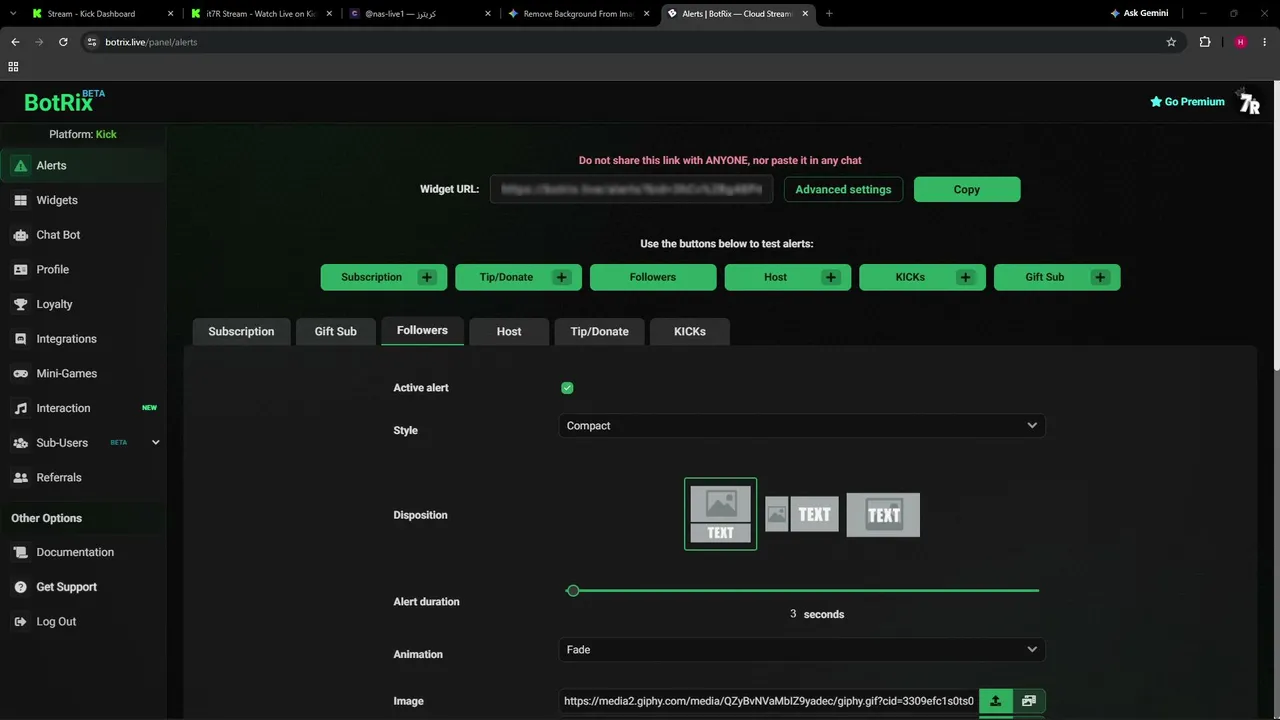Screen dimensions: 1280x720
Task: Select the Followers alert tab
Action: (422, 331)
